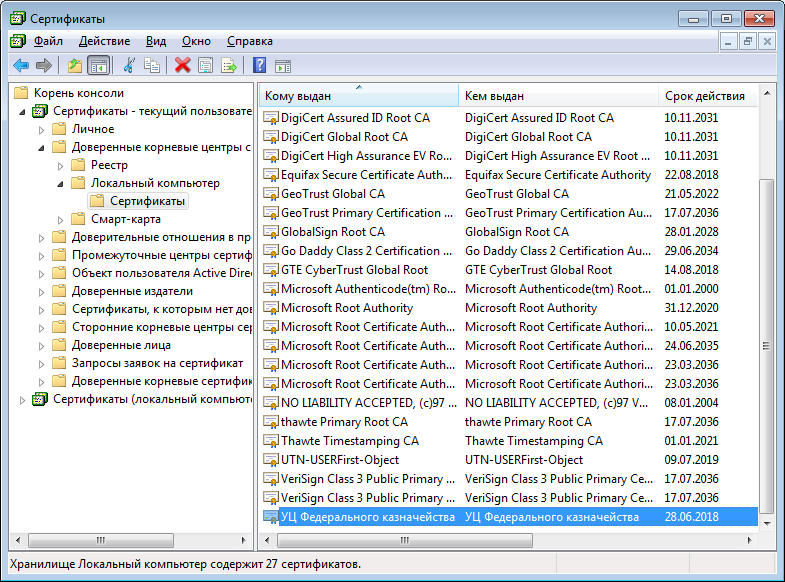Select thawte Primary Root CA certificate
The height and width of the screenshot is (582, 785).
click(x=509, y=422)
